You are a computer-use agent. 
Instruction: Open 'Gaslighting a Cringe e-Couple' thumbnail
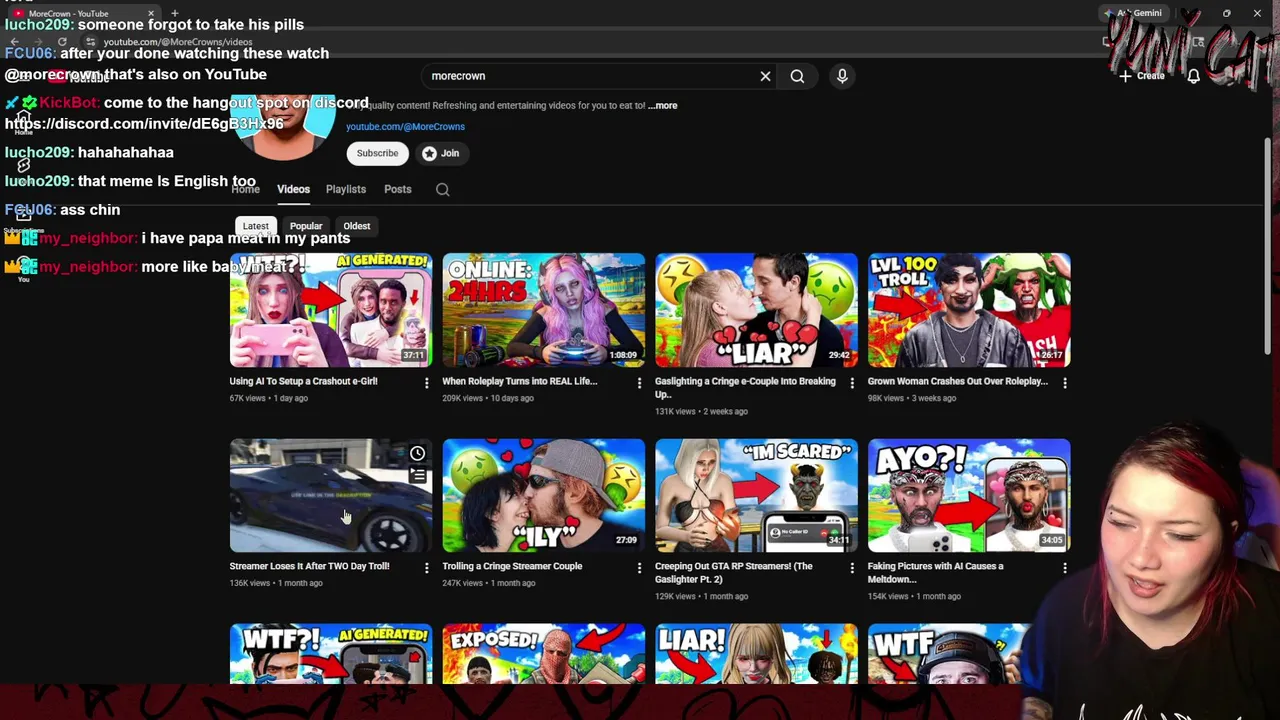coord(757,310)
